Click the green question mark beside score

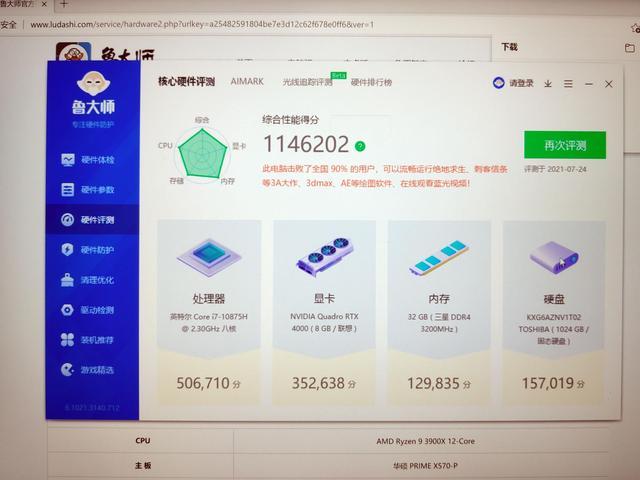tap(360, 146)
